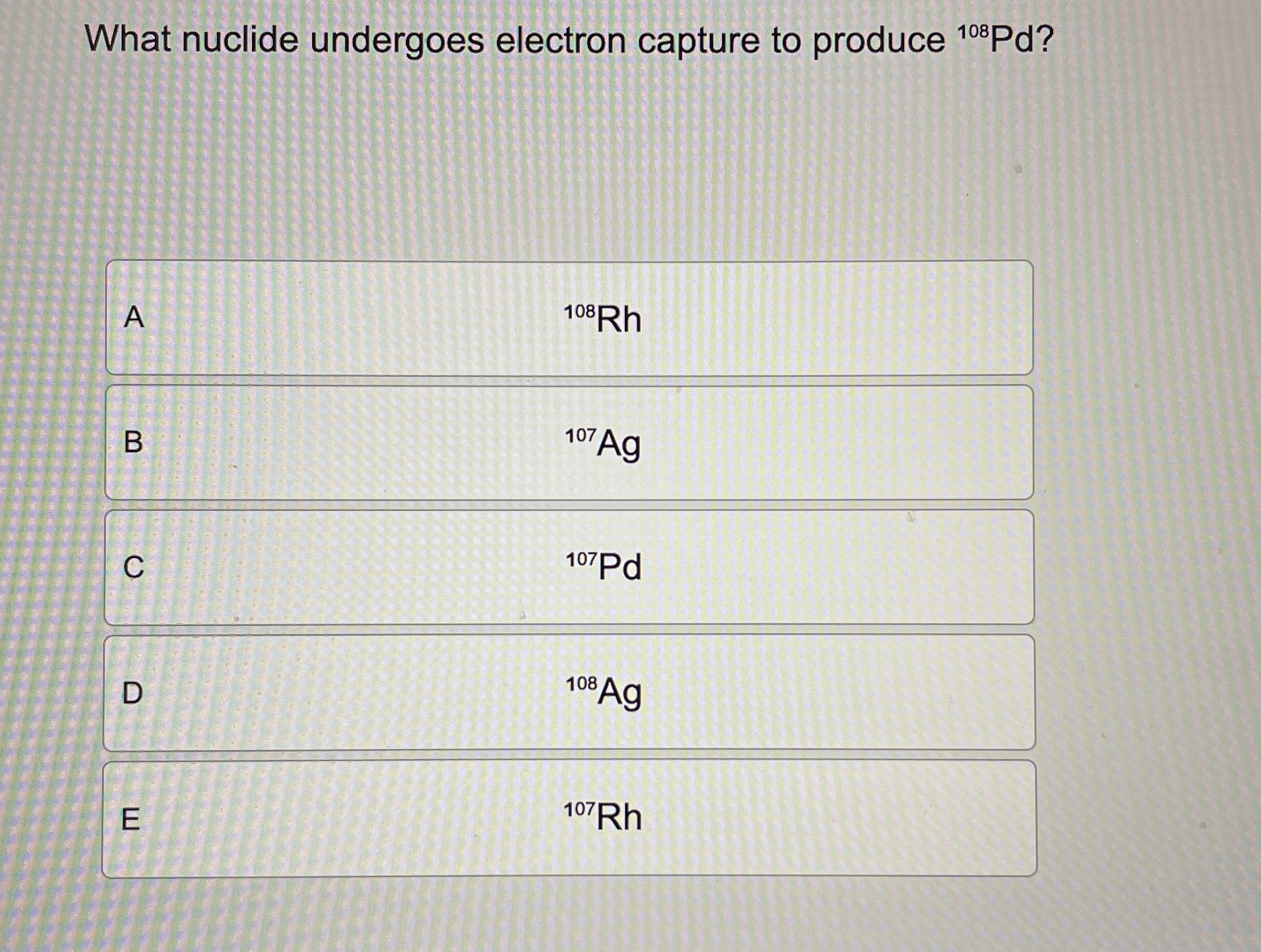The height and width of the screenshot is (952, 1261).
Task: Click the letter C label
Action: (134, 567)
